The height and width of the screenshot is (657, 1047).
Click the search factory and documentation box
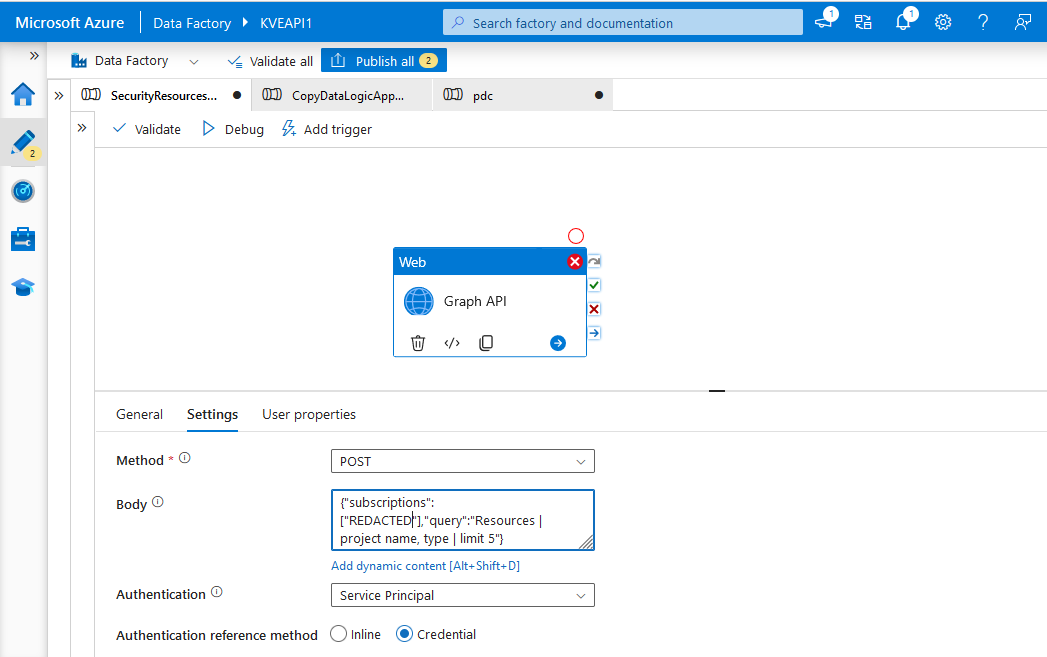(622, 23)
